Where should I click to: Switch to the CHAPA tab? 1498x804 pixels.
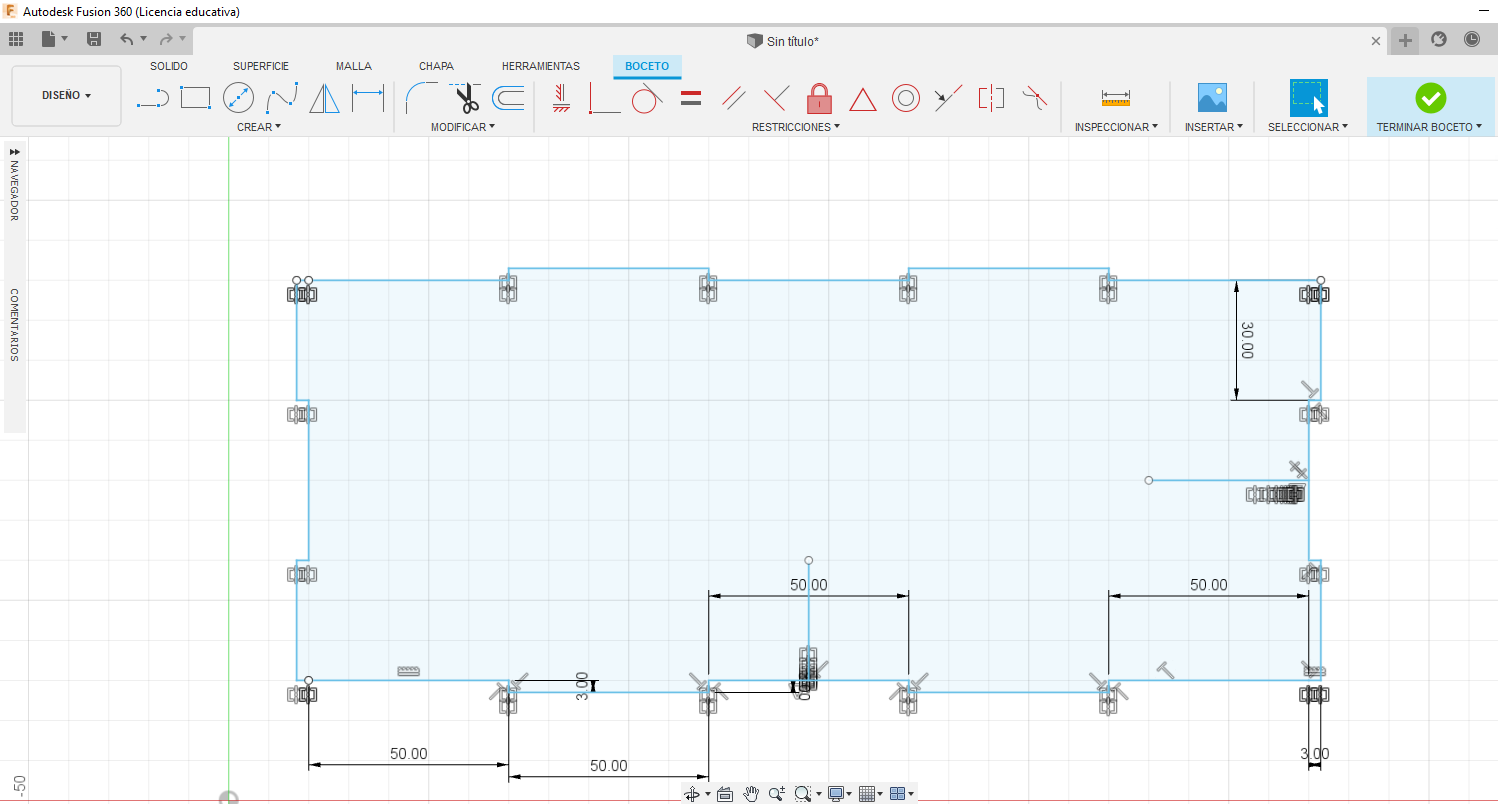tap(436, 66)
